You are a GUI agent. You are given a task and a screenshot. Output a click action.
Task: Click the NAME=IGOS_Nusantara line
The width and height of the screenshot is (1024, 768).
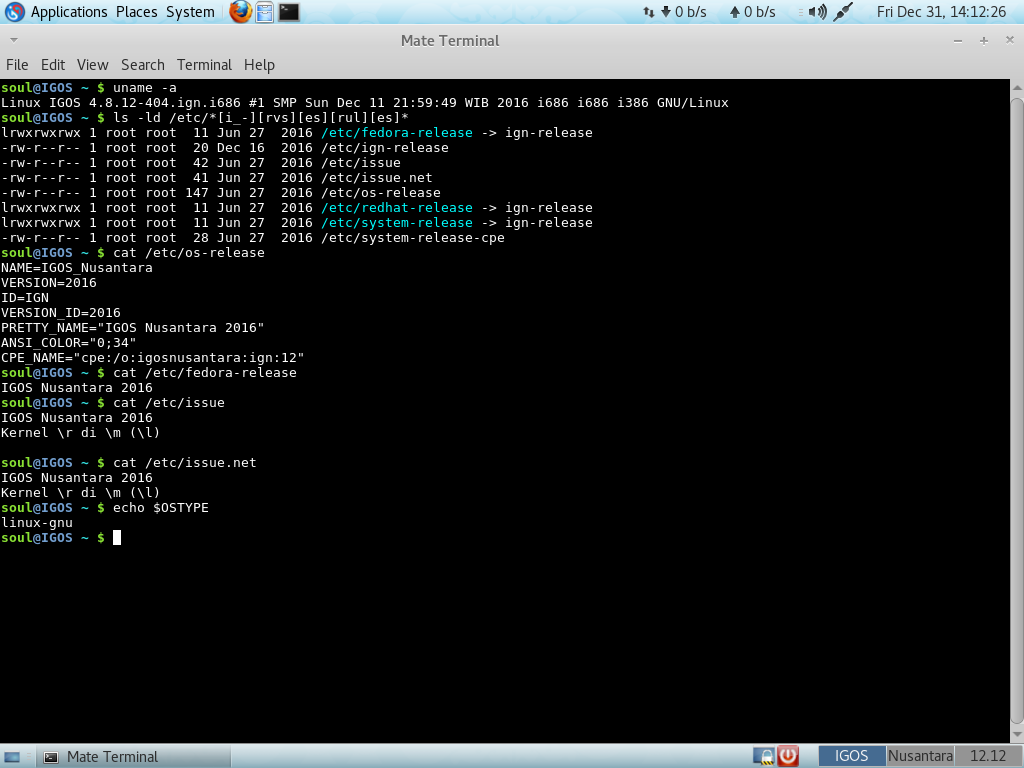pos(77,268)
